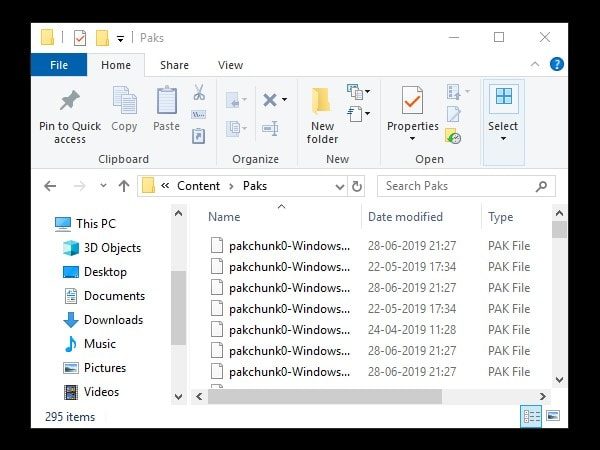Sort files by Date modified column
This screenshot has height=450, width=600.
coord(405,217)
